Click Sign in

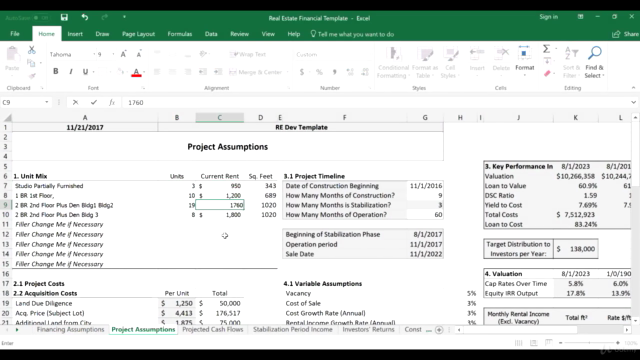(x=548, y=17)
